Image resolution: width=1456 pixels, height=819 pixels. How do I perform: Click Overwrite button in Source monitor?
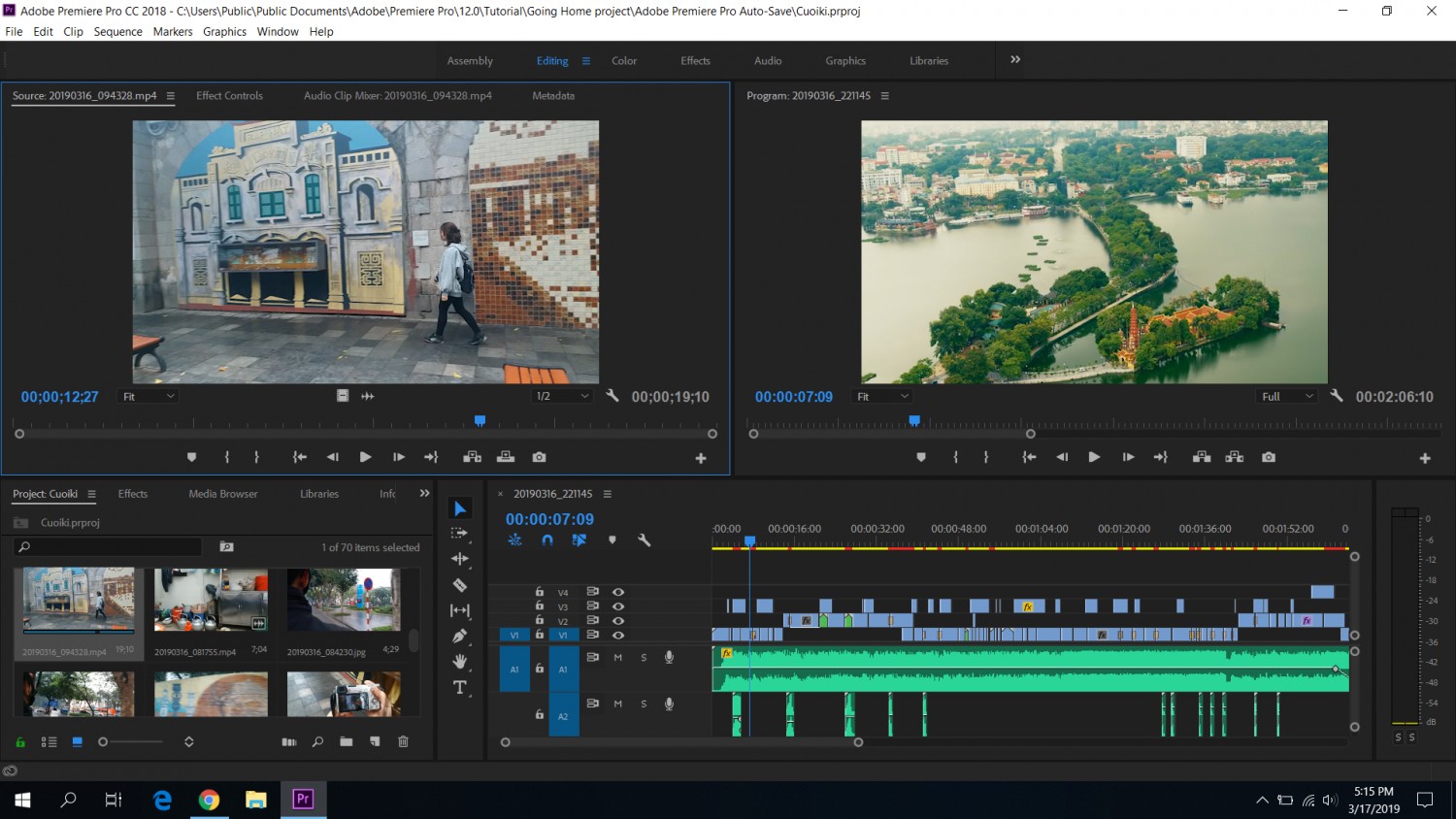[506, 457]
